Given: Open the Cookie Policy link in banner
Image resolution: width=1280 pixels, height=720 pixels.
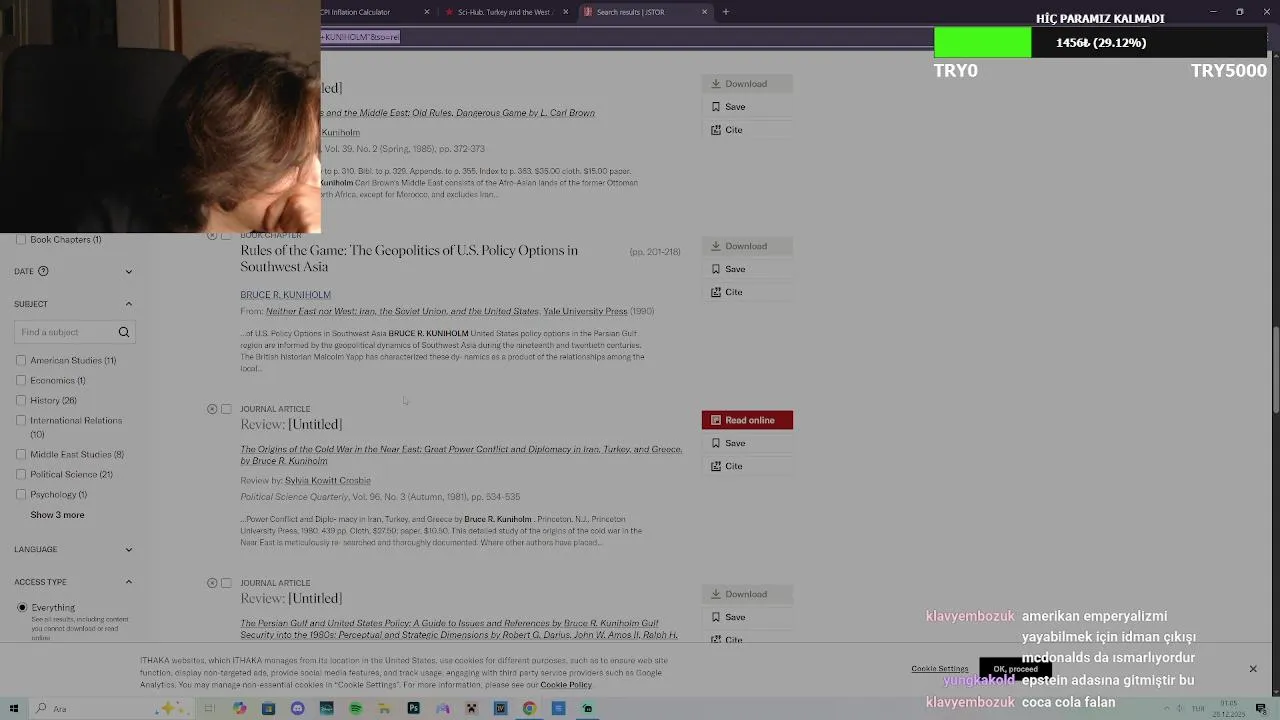Looking at the screenshot, I should pyautogui.click(x=566, y=685).
